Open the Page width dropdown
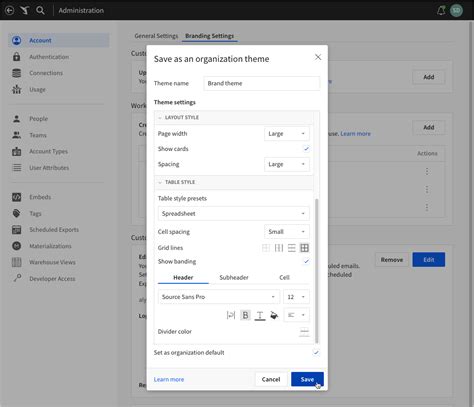Screen dimensions: 474x407 click(x=287, y=134)
